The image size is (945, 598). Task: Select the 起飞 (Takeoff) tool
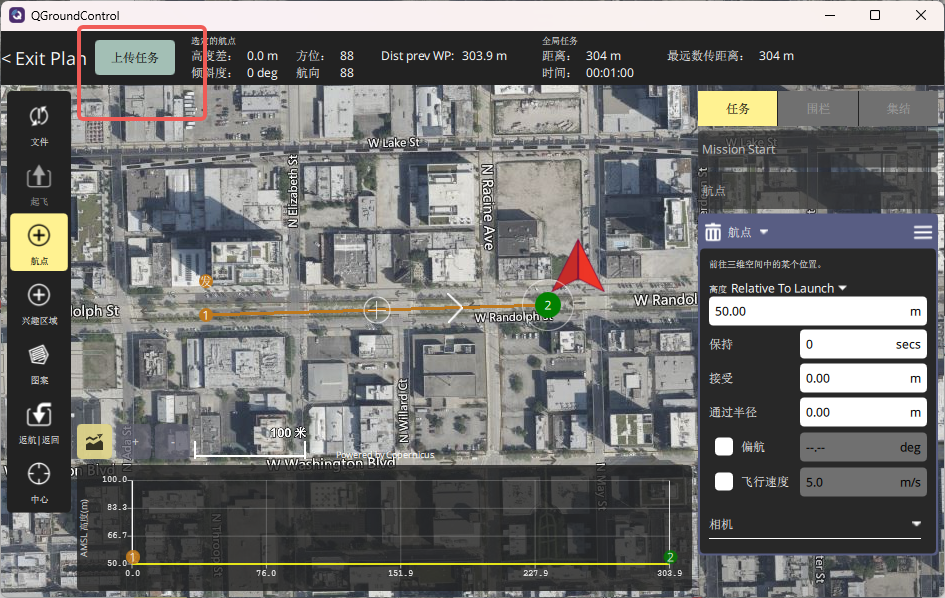39,184
